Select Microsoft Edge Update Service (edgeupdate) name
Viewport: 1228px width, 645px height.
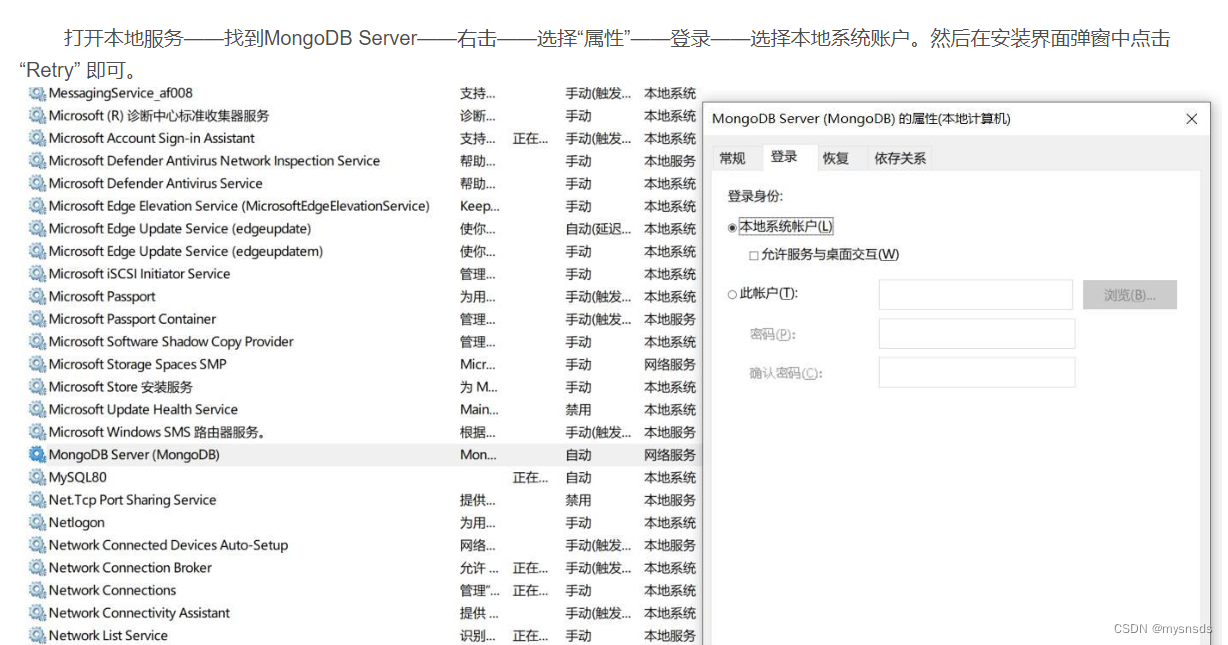(x=178, y=229)
